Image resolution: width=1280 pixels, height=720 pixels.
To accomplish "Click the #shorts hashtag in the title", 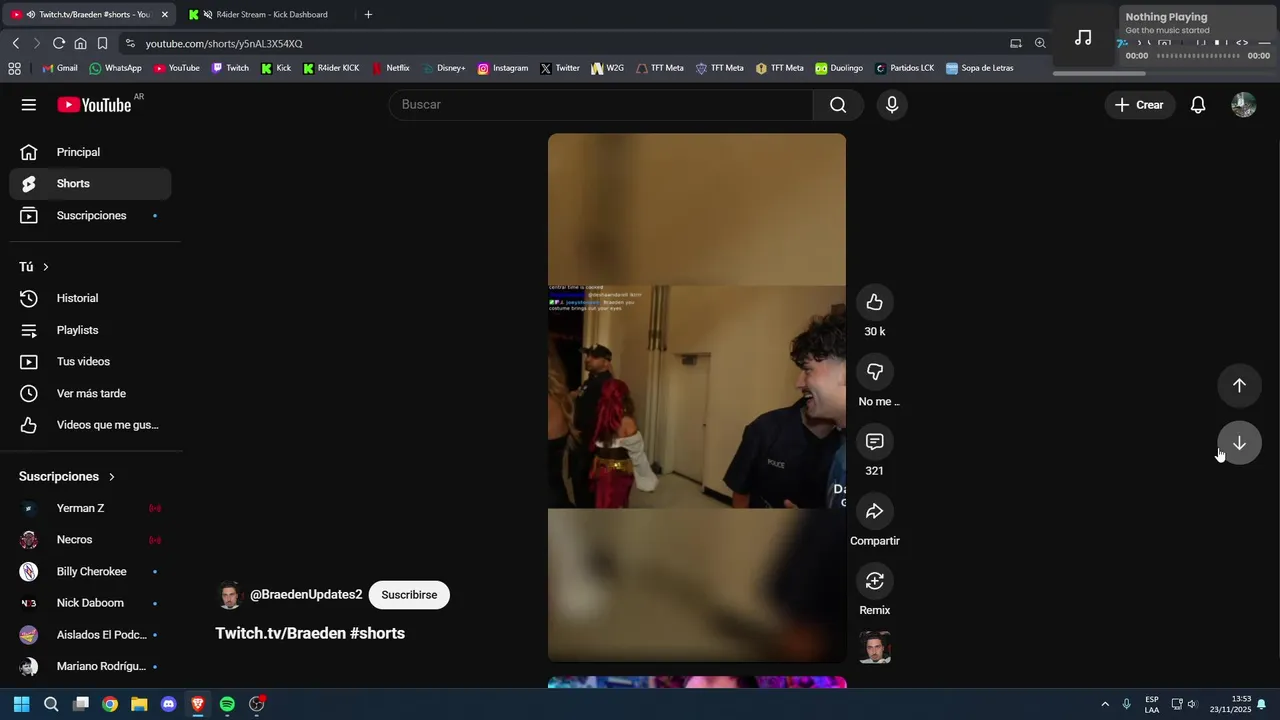I will point(377,634).
